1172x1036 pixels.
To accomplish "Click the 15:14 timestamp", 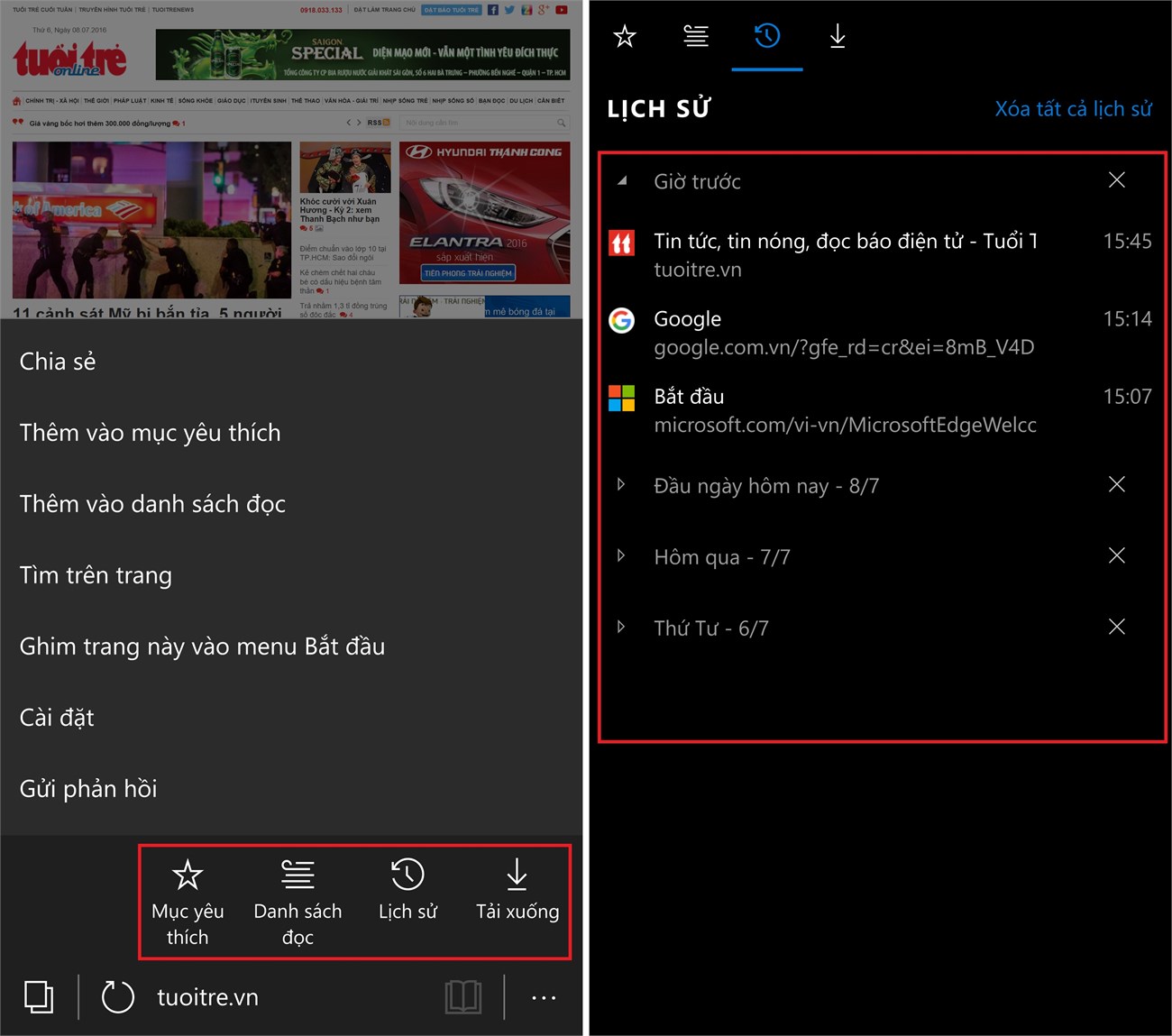I will coord(1128,318).
